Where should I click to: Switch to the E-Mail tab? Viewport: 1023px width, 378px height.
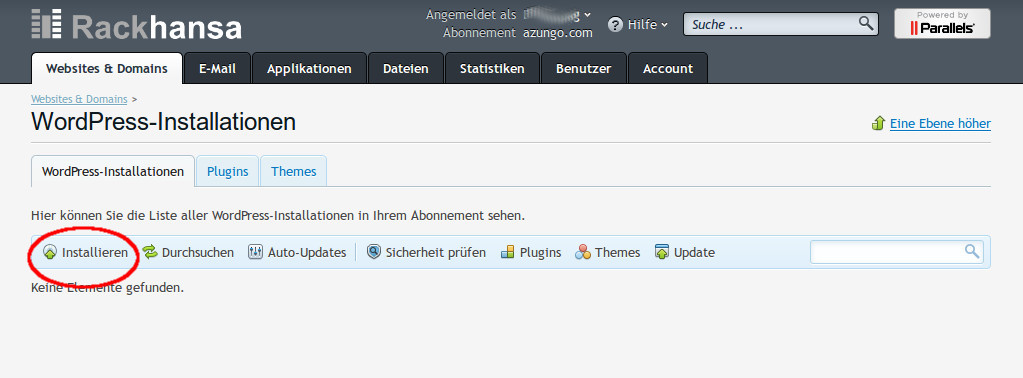point(217,68)
